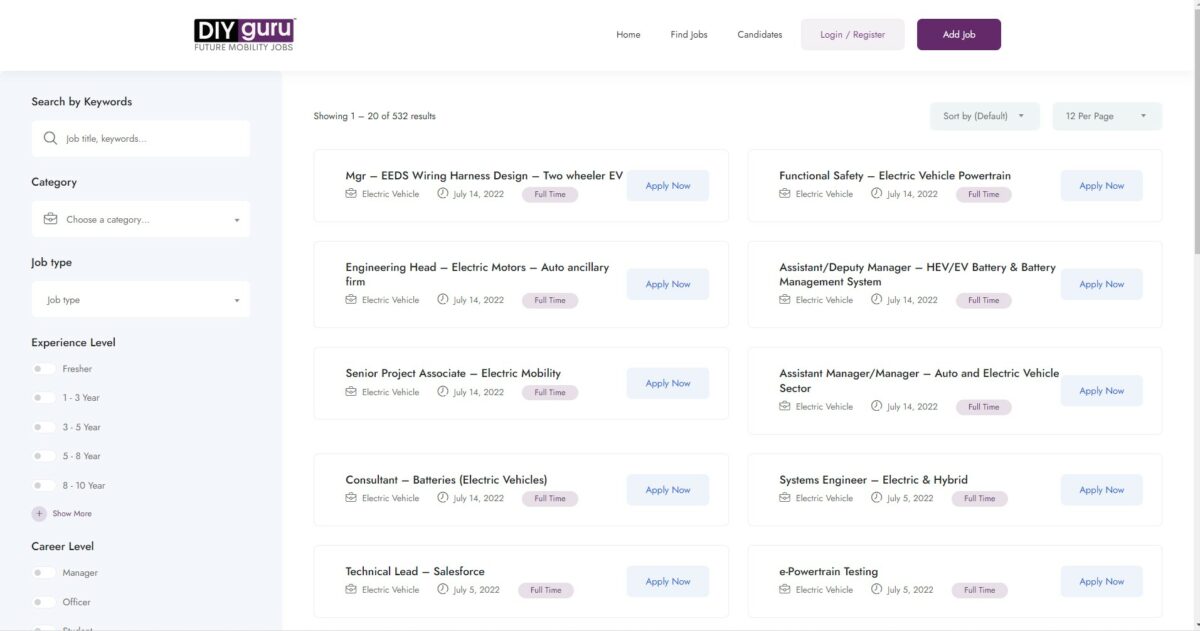Toggle the Fresher experience level switch
The width and height of the screenshot is (1200, 631).
43,369
